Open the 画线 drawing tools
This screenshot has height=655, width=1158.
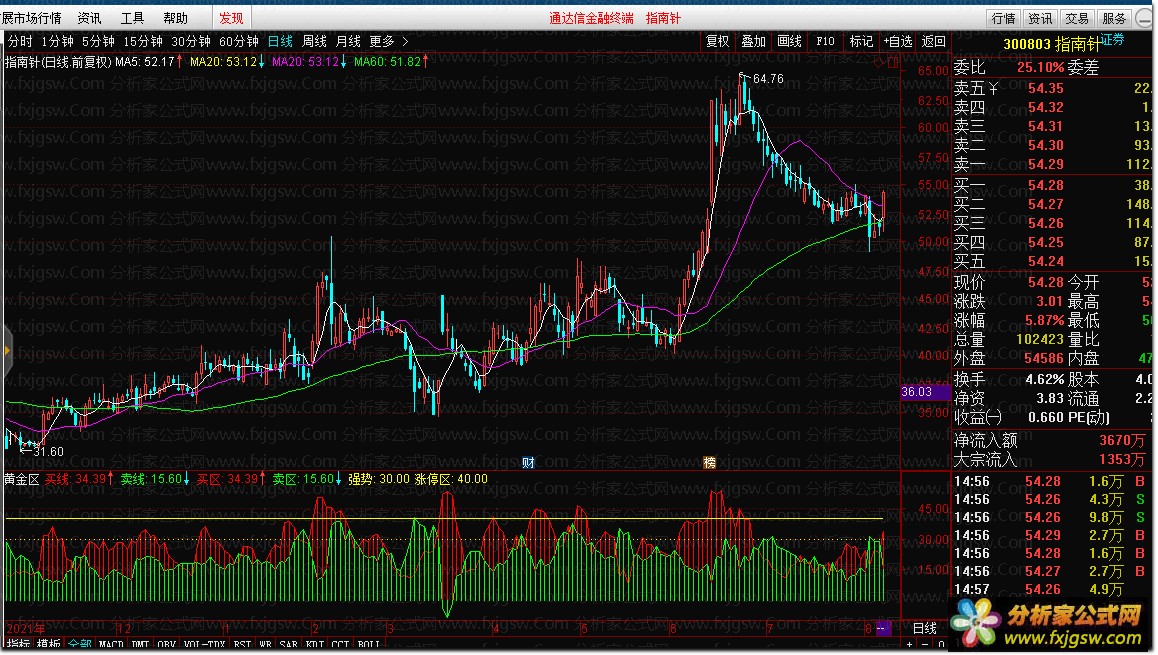pyautogui.click(x=789, y=41)
